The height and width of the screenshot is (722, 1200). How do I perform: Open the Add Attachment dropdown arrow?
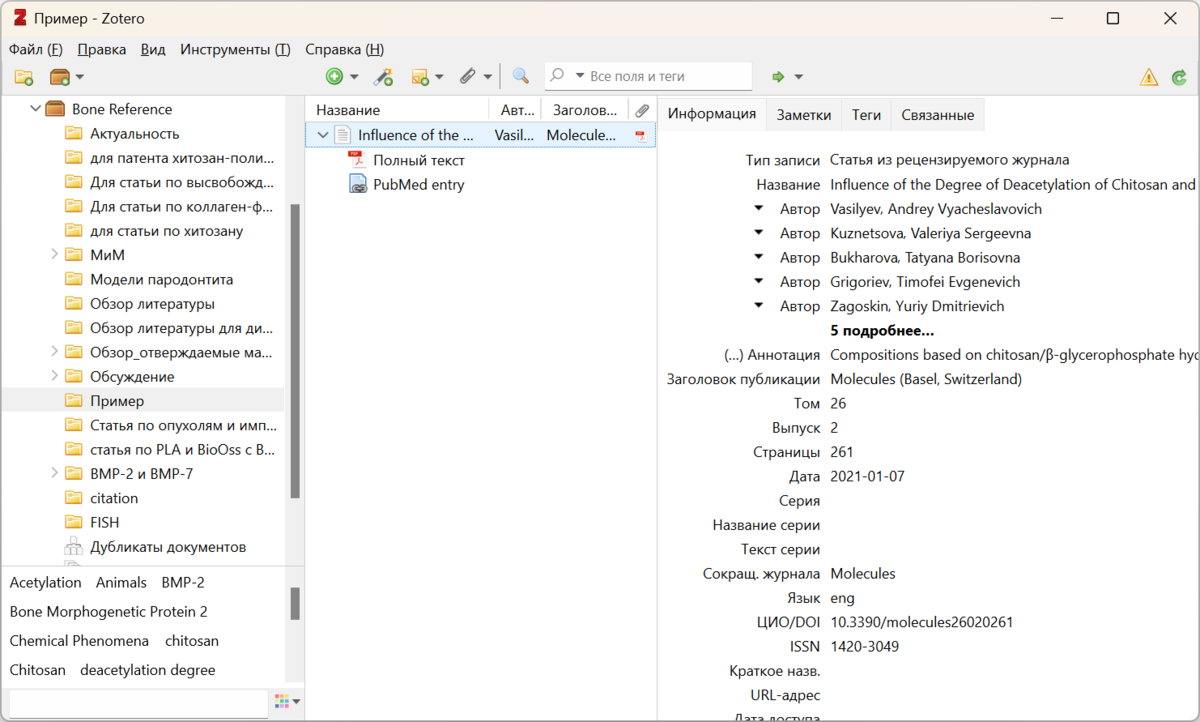tap(488, 77)
